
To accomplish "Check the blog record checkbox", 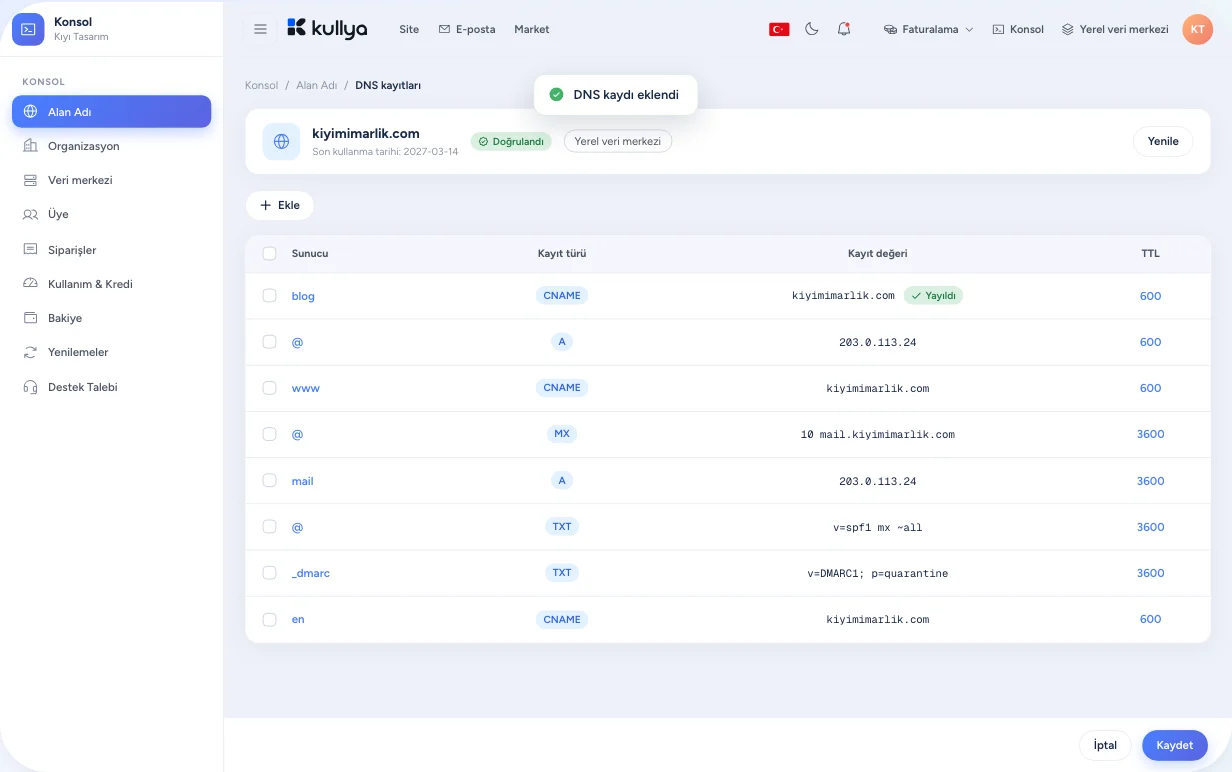I will pos(269,296).
